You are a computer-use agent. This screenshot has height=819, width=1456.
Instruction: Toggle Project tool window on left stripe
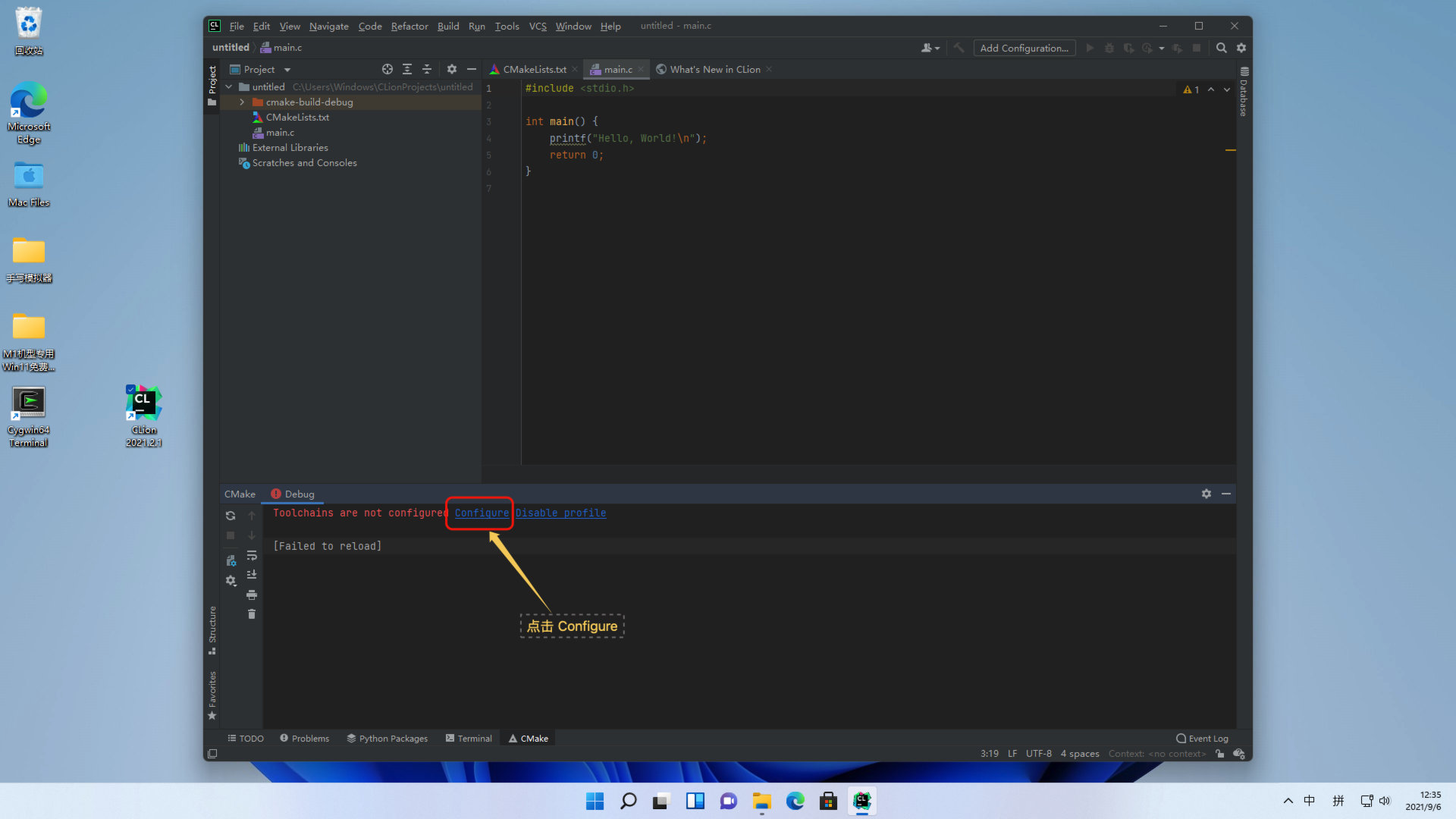(212, 86)
